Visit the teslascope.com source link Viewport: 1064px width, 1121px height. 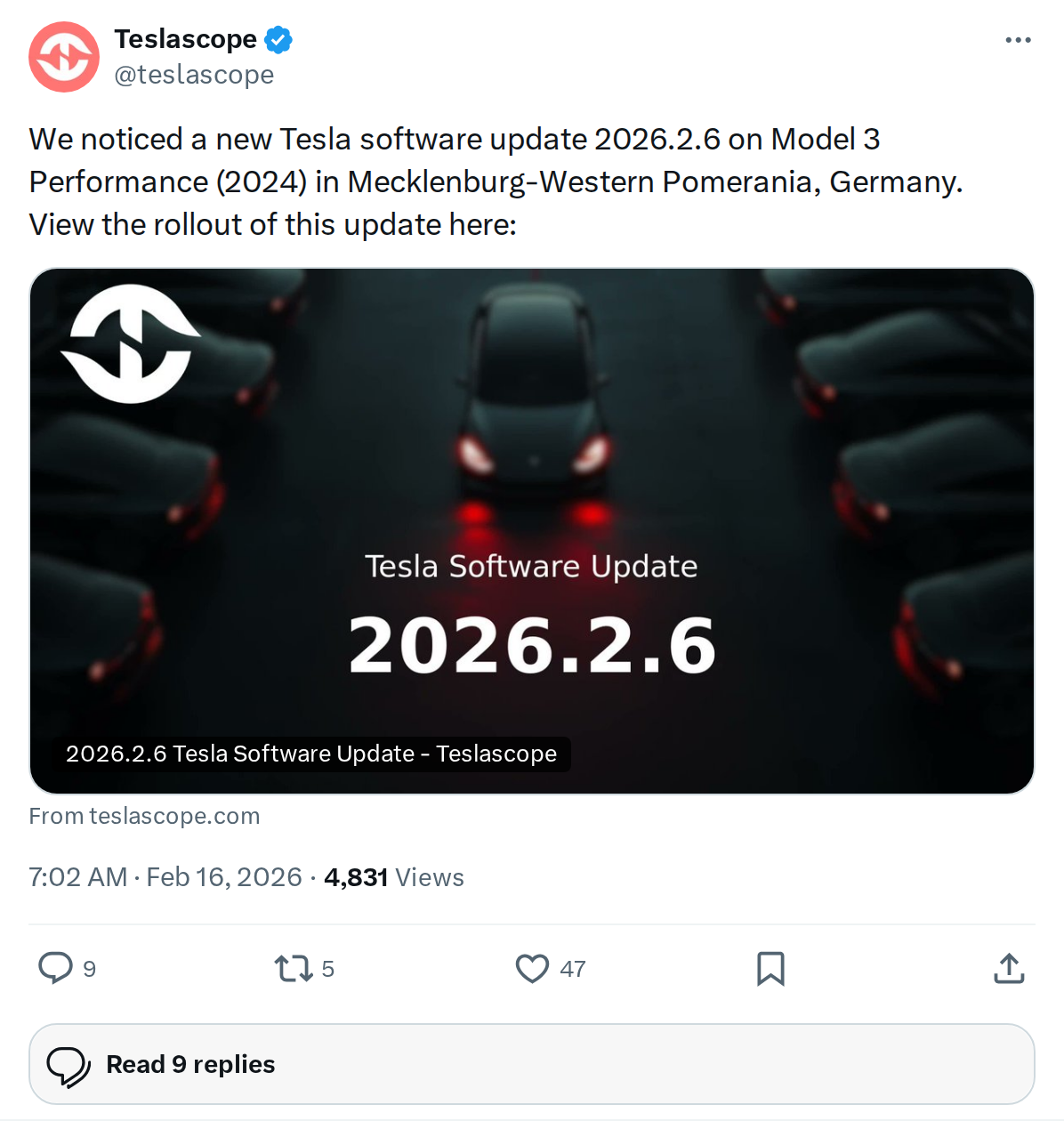coord(174,816)
